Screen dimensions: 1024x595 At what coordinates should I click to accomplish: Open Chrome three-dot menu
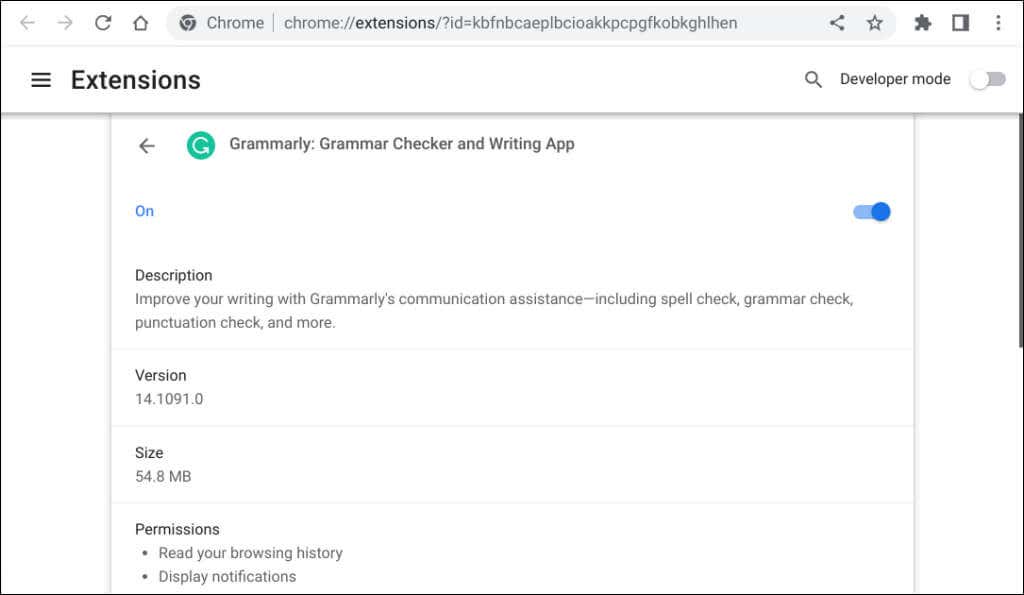click(998, 23)
